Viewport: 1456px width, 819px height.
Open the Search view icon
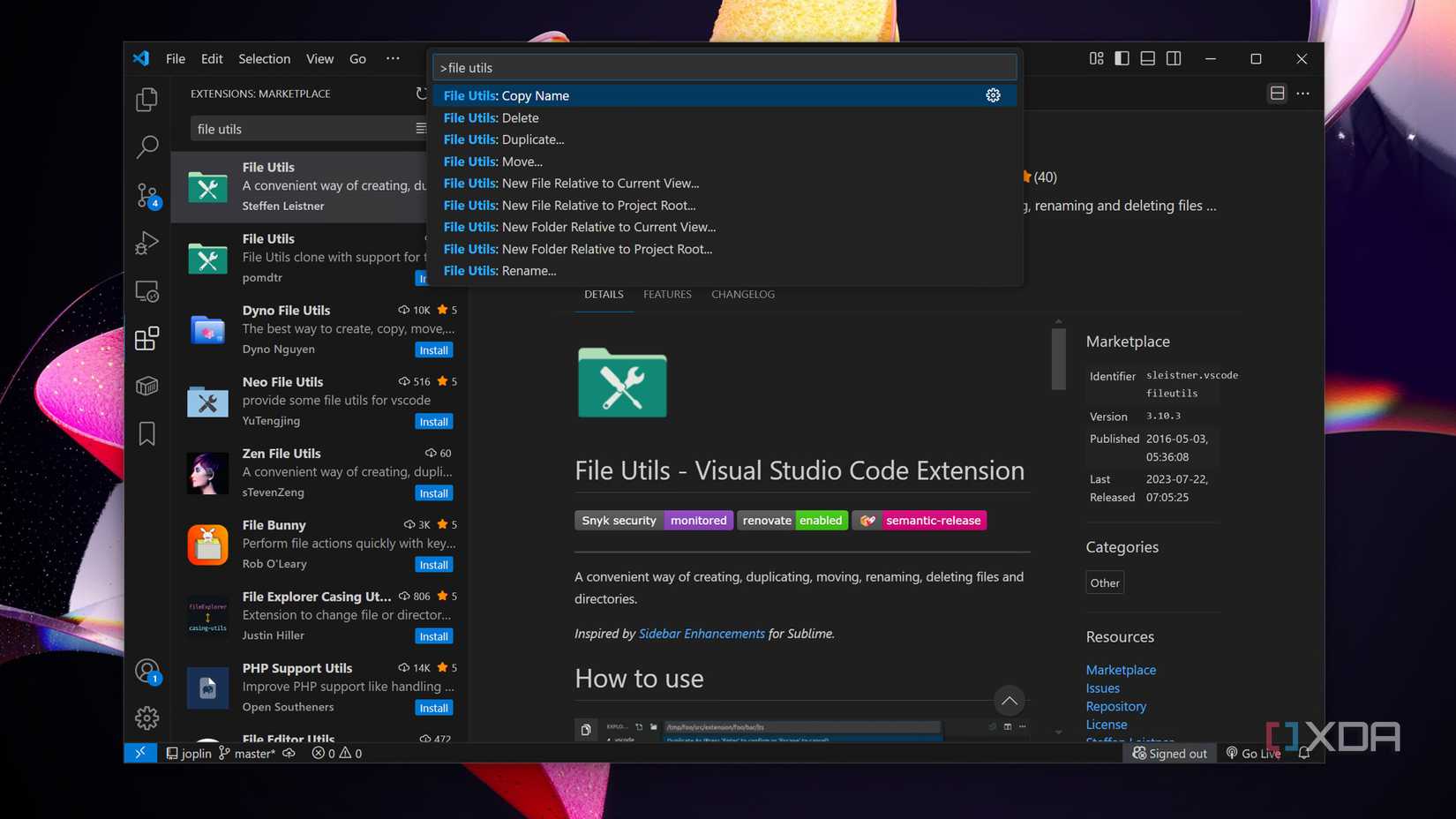(x=146, y=147)
